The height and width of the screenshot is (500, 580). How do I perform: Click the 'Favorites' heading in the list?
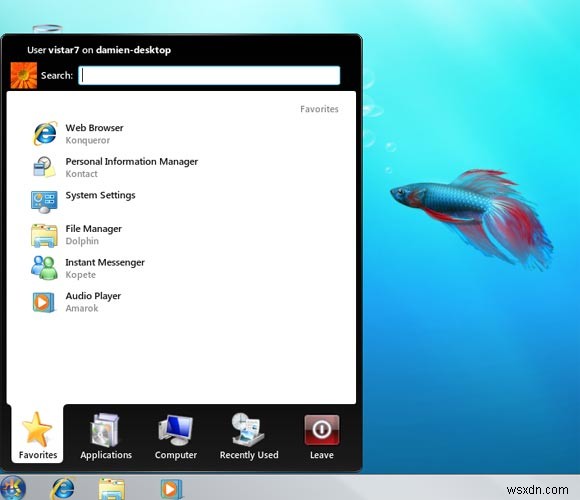point(319,109)
